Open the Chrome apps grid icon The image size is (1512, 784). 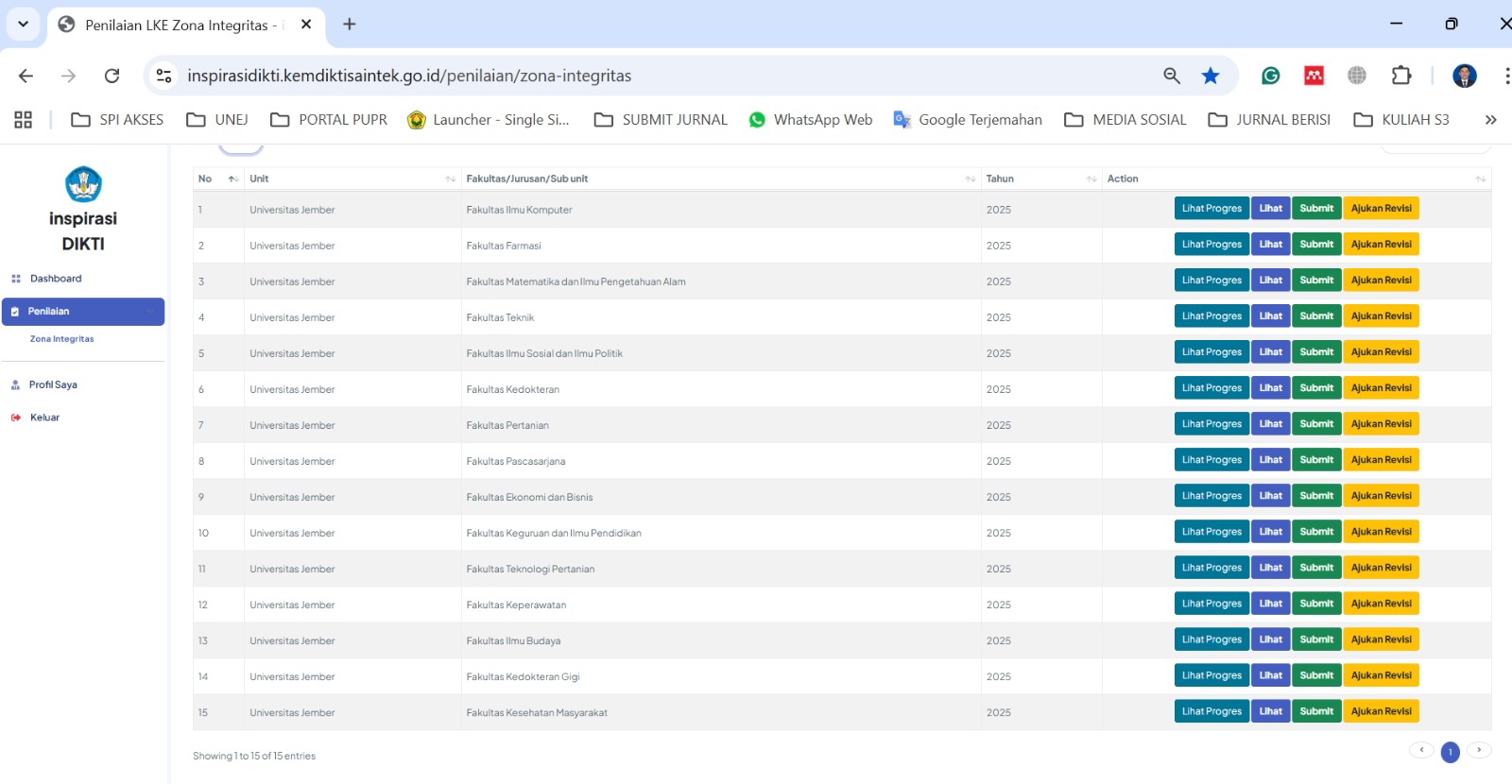click(x=24, y=120)
